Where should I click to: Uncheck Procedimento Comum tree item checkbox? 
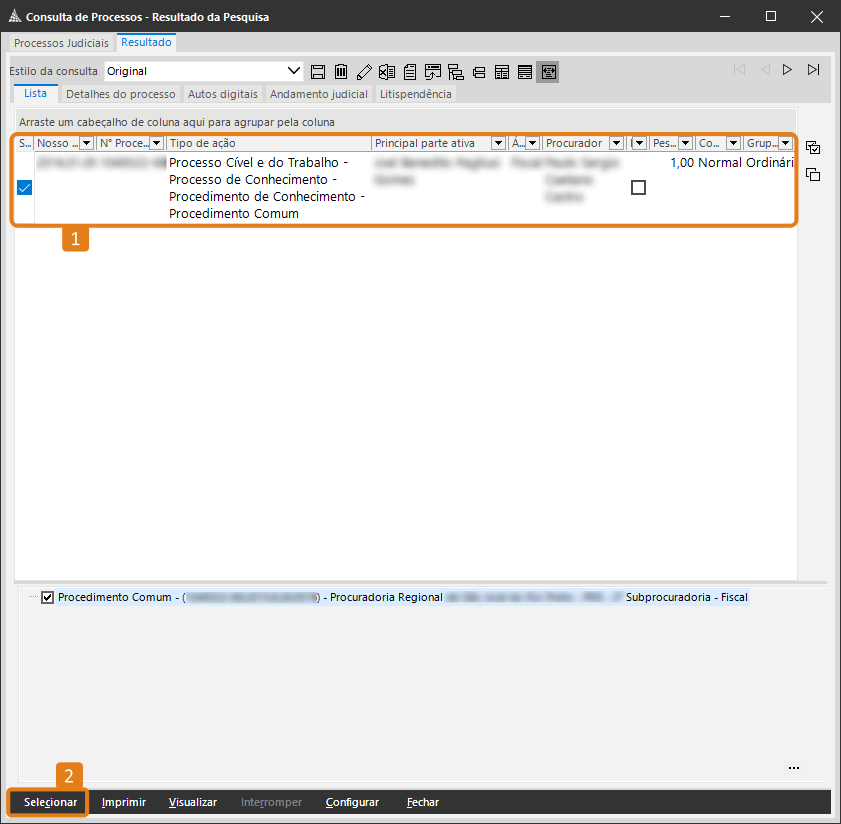click(47, 598)
